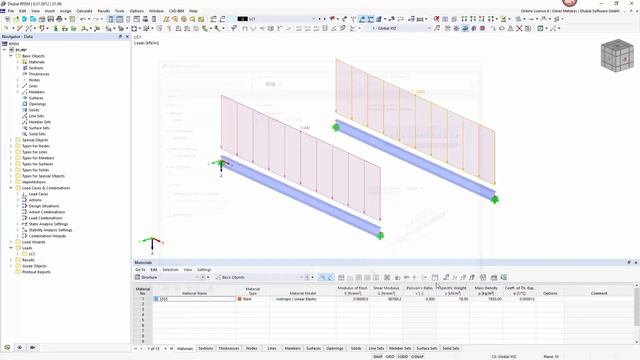Screen dimensions: 640x360
Task: Click the 'Isotropic | Linear Elastic' cell
Action: click(302, 299)
